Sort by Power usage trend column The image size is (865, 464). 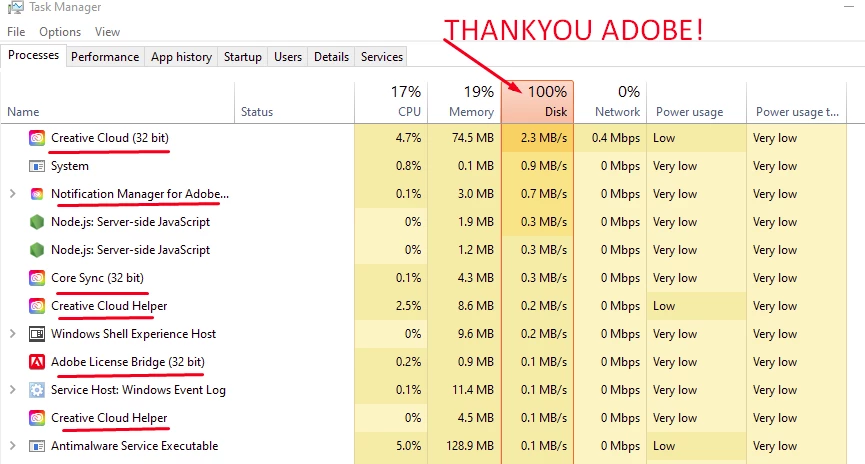(x=797, y=103)
